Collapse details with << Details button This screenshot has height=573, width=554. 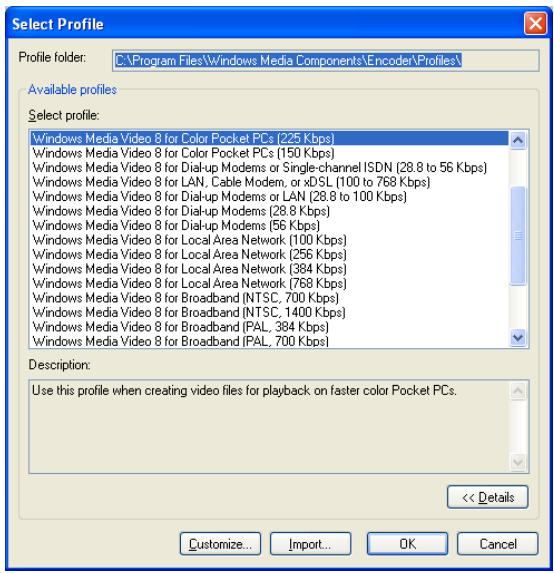[x=487, y=497]
